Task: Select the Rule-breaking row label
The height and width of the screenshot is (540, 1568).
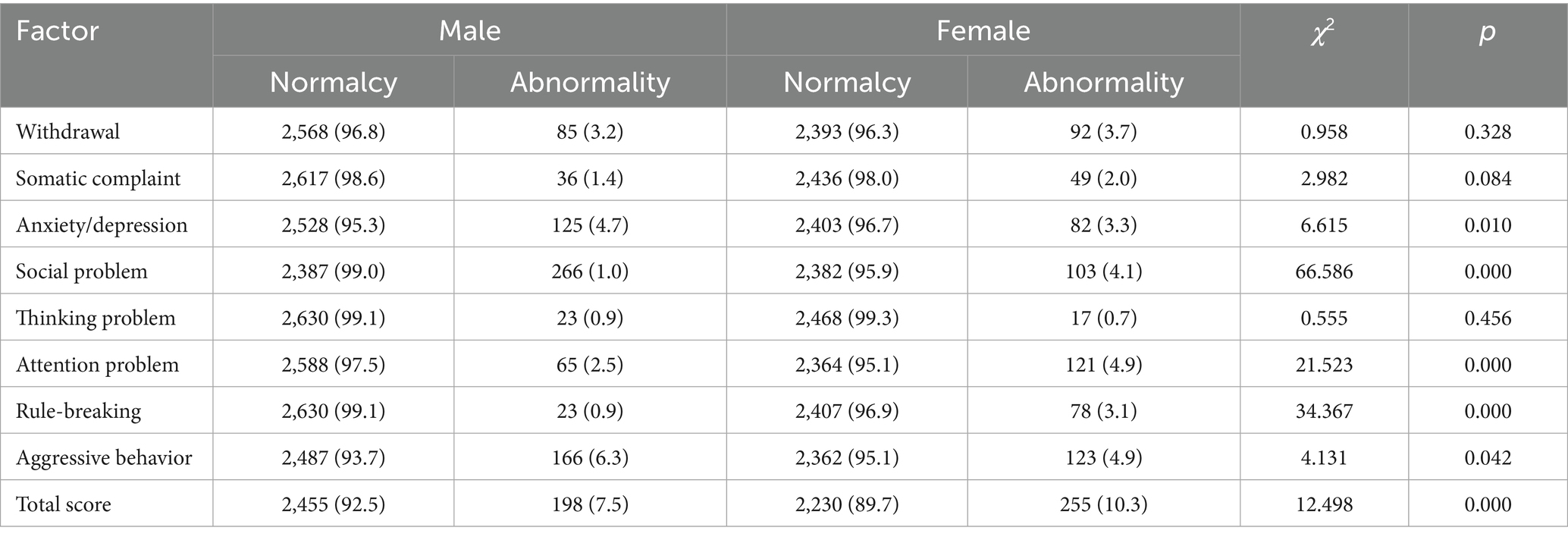Action: pyautogui.click(x=78, y=411)
